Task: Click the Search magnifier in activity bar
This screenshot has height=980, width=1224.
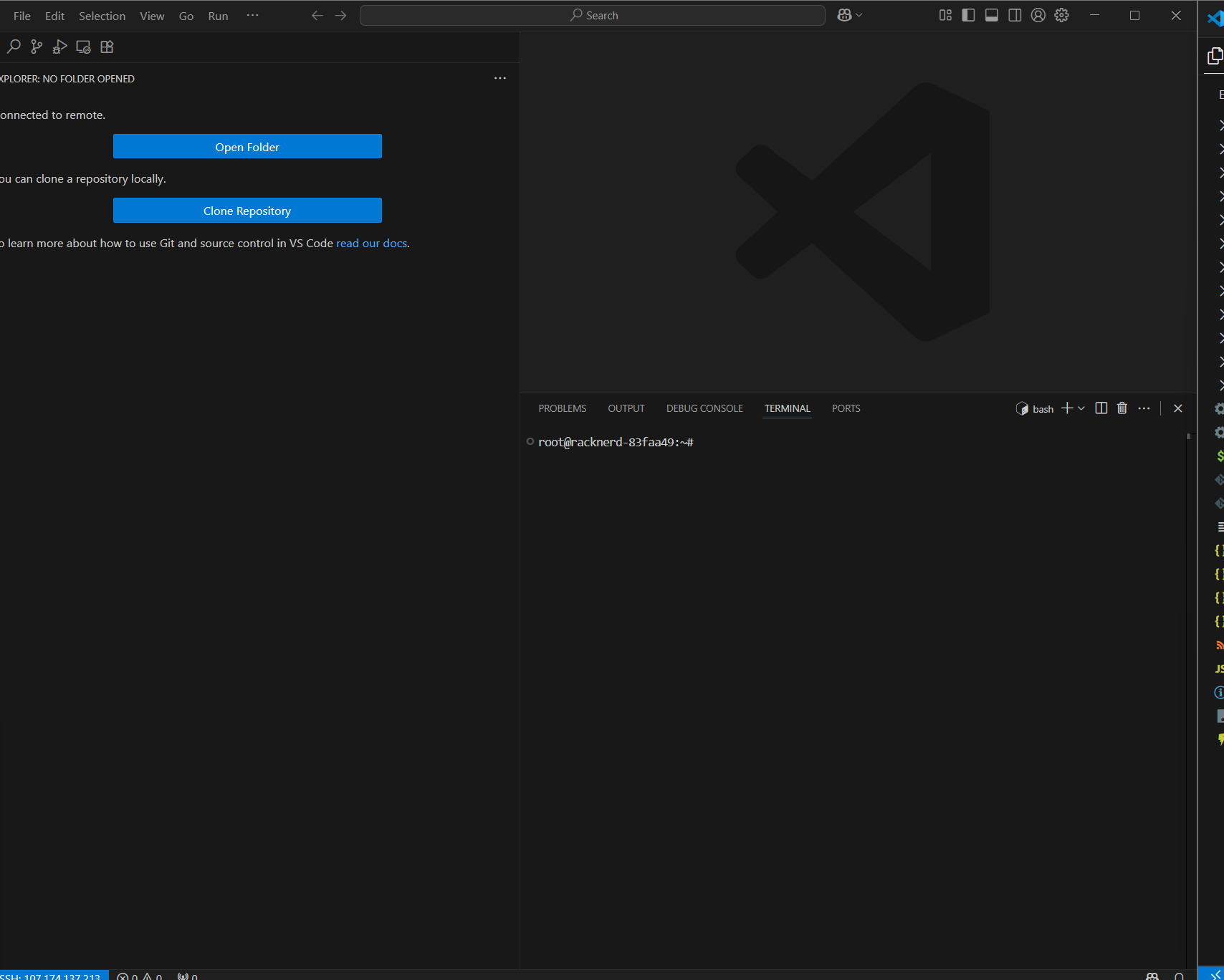Action: pyautogui.click(x=14, y=47)
